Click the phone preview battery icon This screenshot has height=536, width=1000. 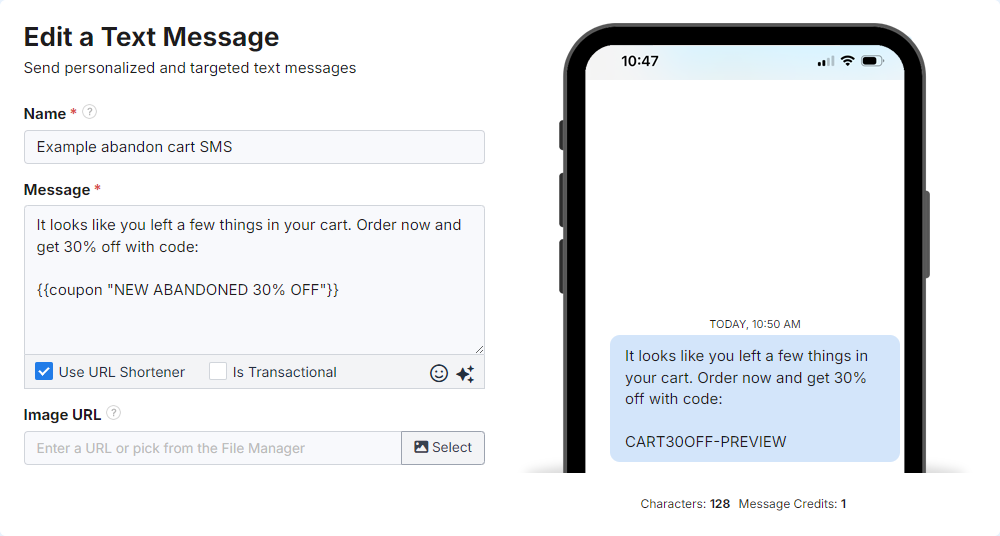point(871,61)
